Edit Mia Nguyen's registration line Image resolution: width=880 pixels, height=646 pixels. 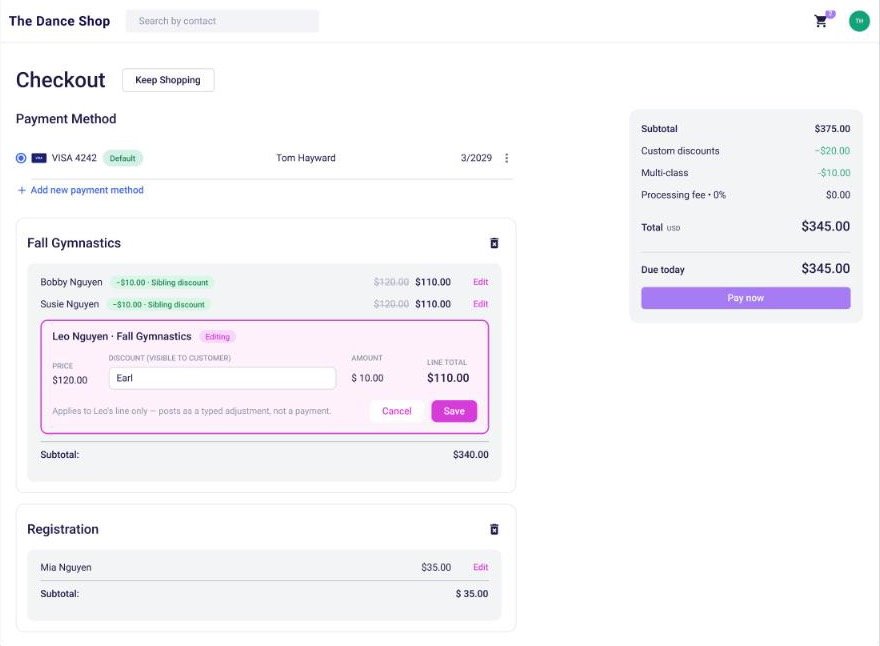coord(480,567)
